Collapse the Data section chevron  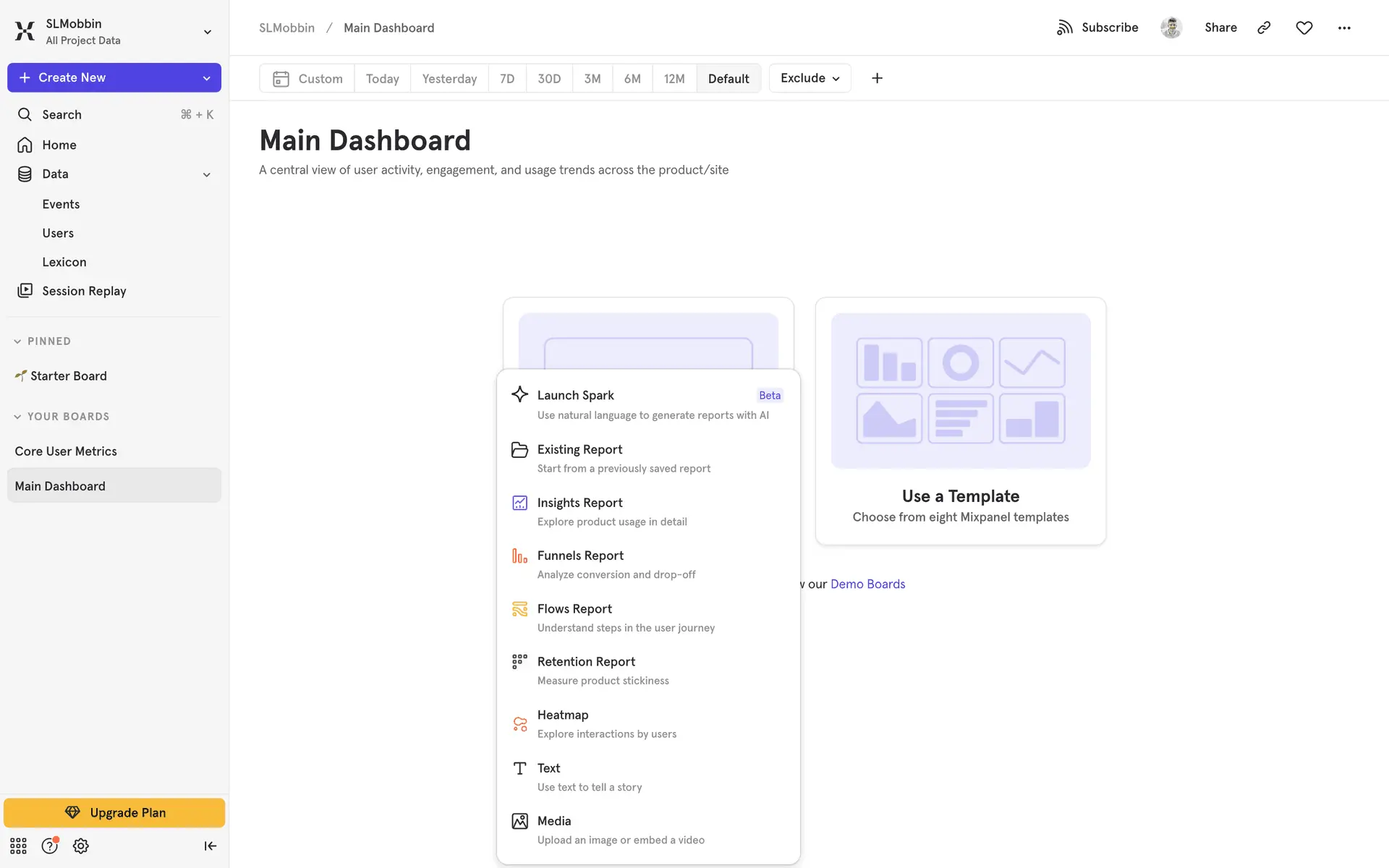pyautogui.click(x=206, y=174)
